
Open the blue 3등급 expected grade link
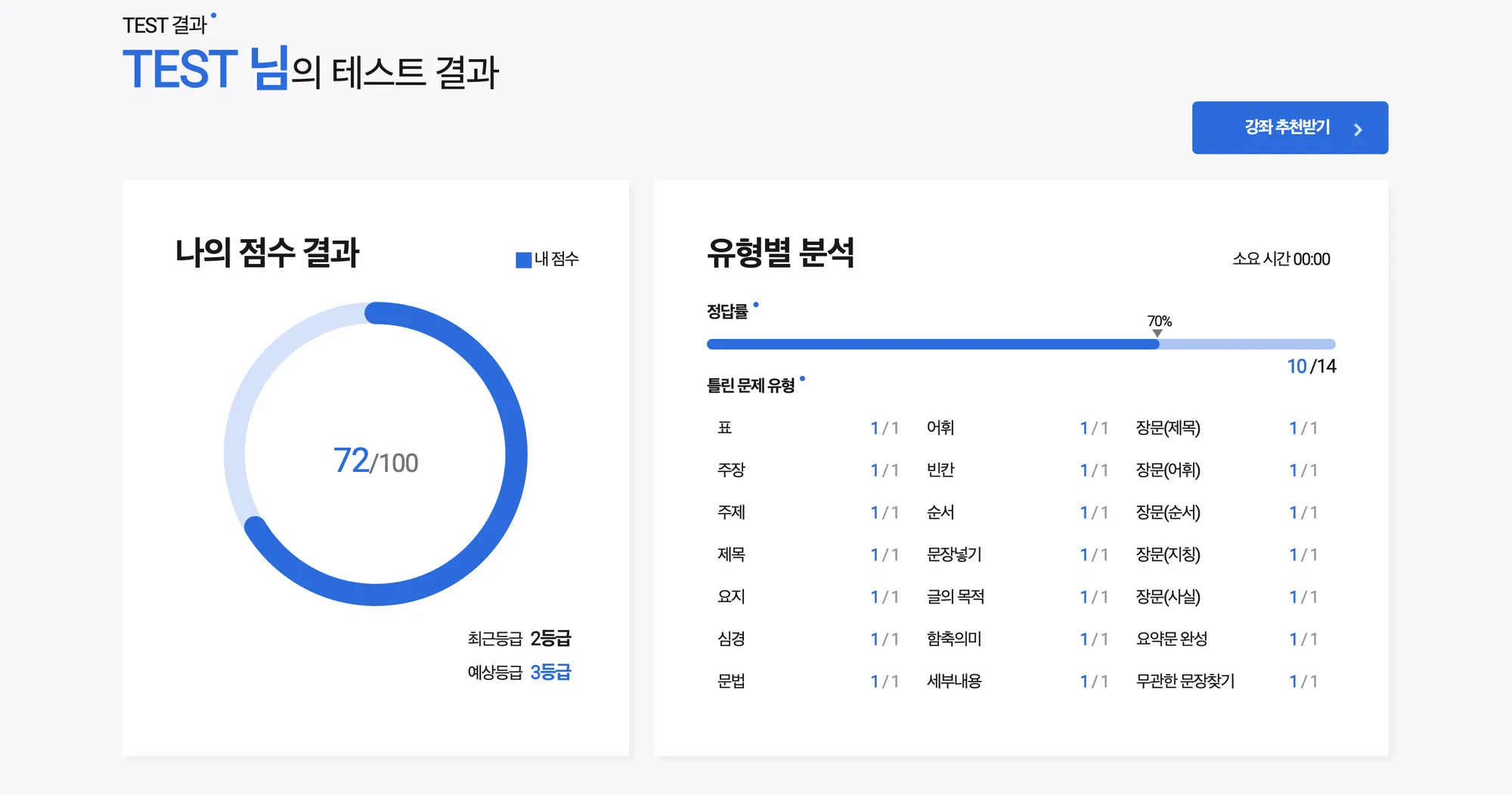(551, 672)
